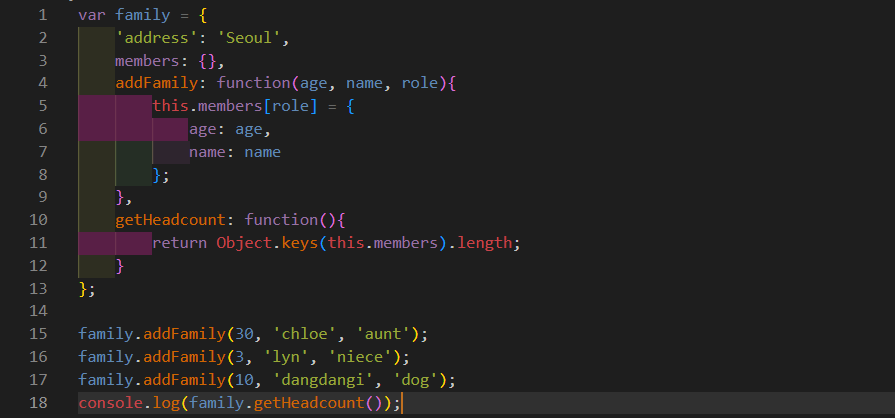Click the 'age' parameter on line 4
The height and width of the screenshot is (418, 895).
click(x=313, y=83)
